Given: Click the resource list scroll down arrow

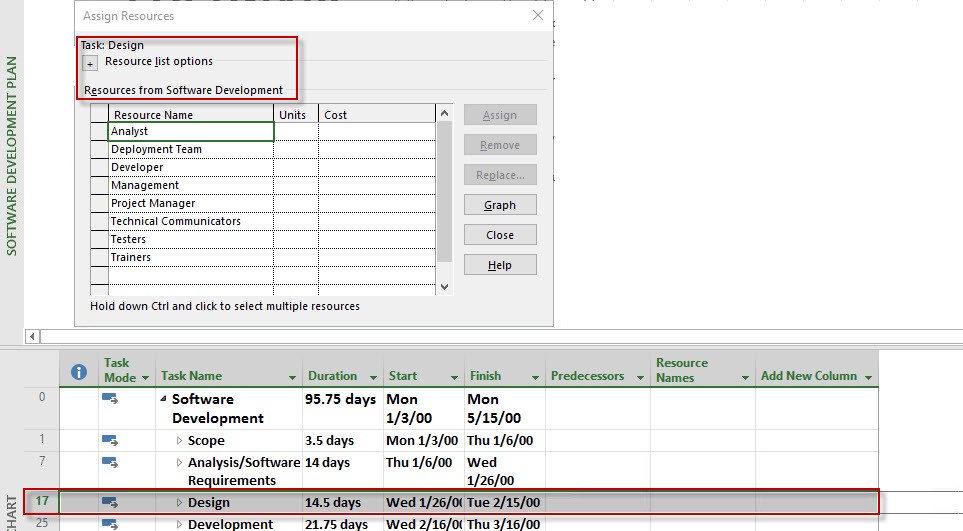Looking at the screenshot, I should (445, 287).
